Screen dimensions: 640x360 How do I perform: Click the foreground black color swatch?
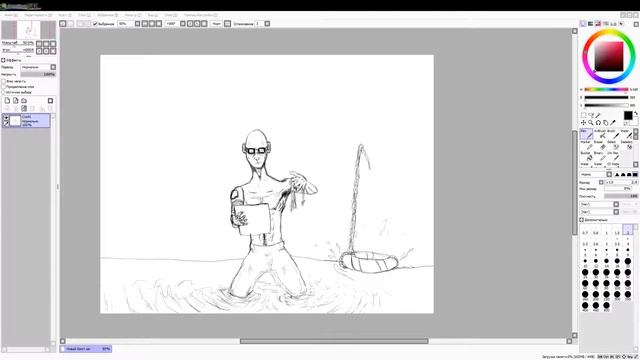pos(628,116)
